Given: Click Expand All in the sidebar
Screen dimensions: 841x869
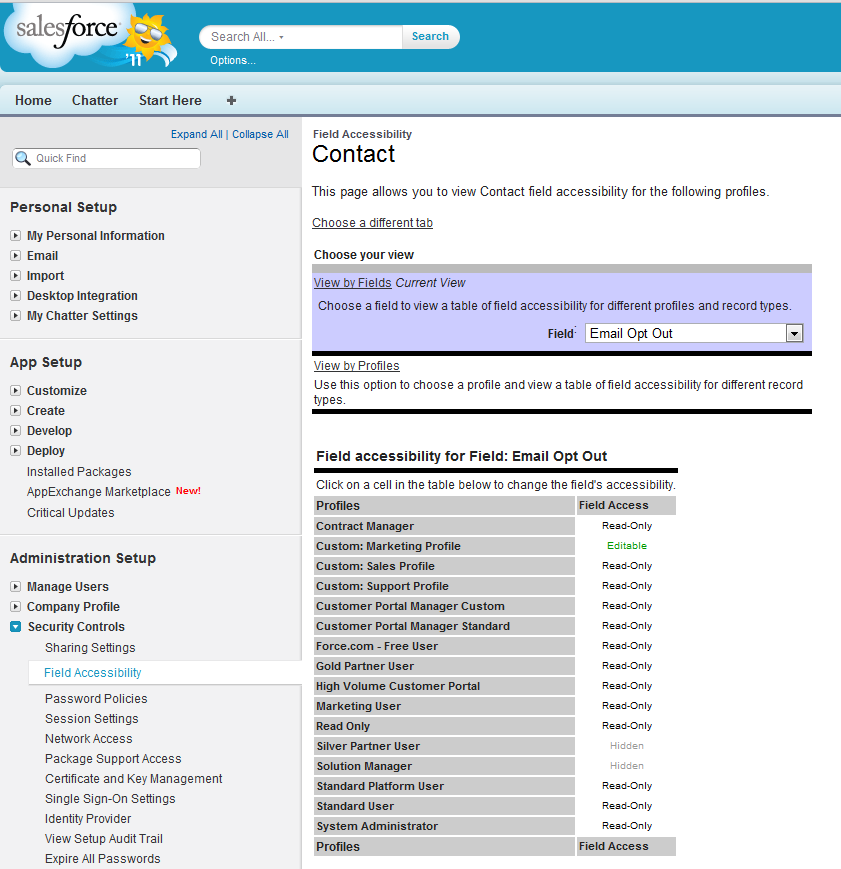Looking at the screenshot, I should 196,134.
